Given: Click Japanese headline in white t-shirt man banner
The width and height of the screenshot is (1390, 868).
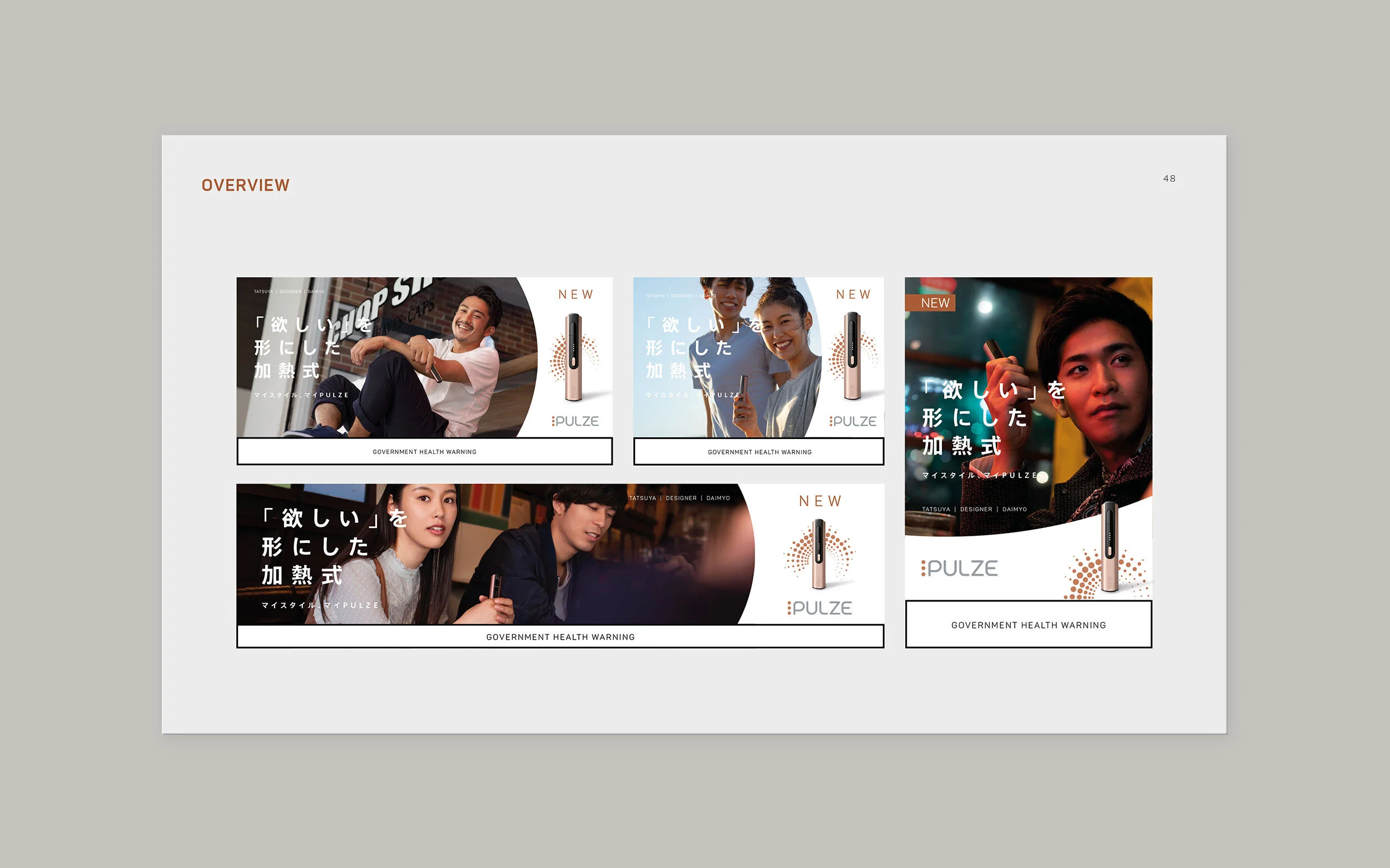Looking at the screenshot, I should tap(313, 347).
